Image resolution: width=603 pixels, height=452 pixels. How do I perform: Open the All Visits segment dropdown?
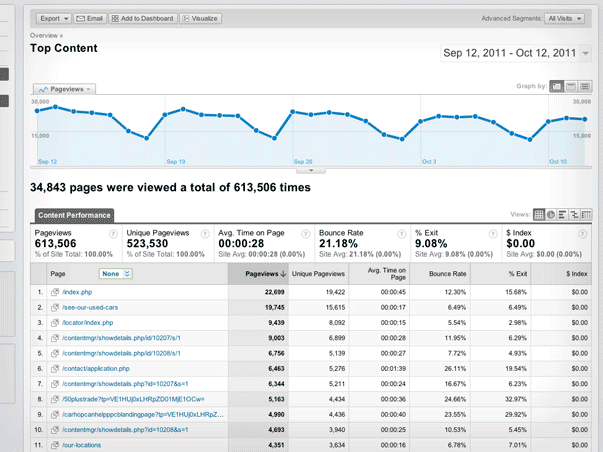pos(564,18)
